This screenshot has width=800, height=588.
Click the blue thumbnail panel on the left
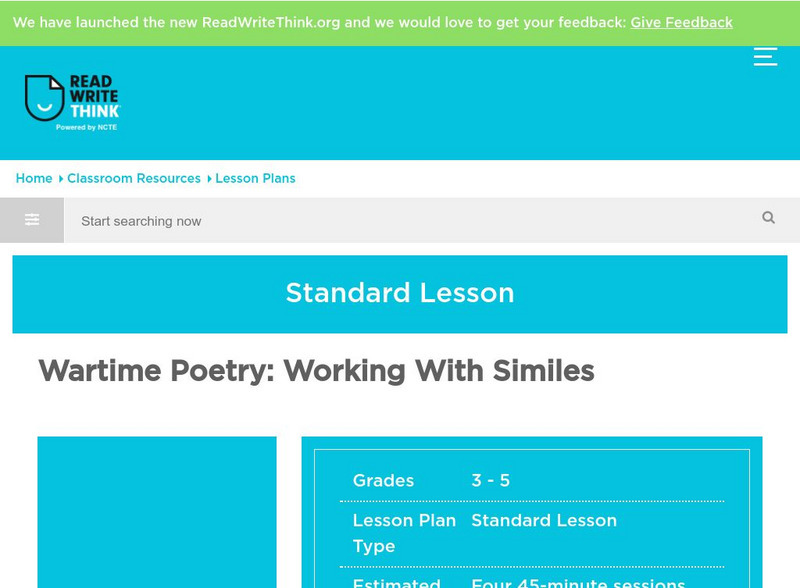[x=157, y=511]
